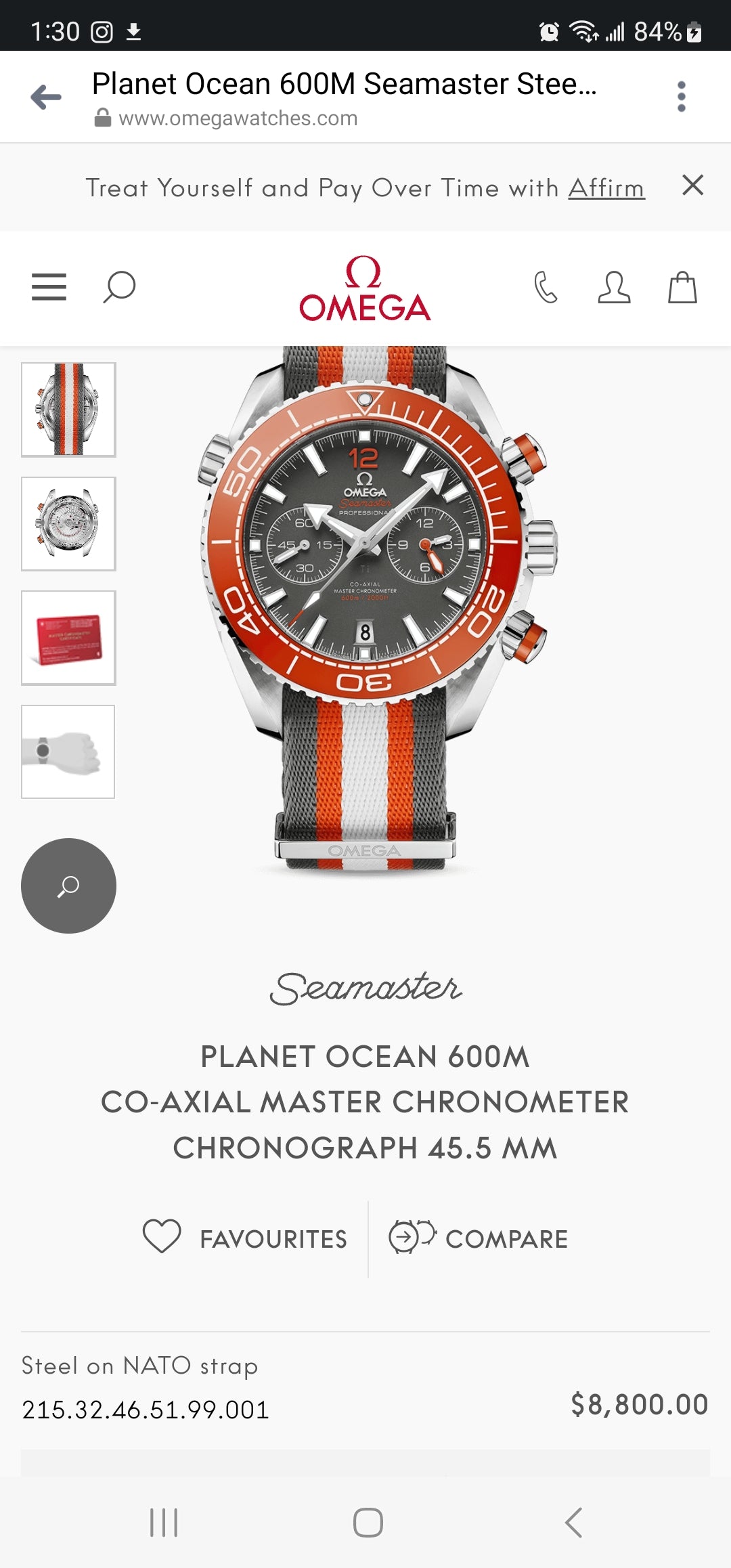Open Android recent apps button
The height and width of the screenshot is (1568, 731).
click(164, 1523)
